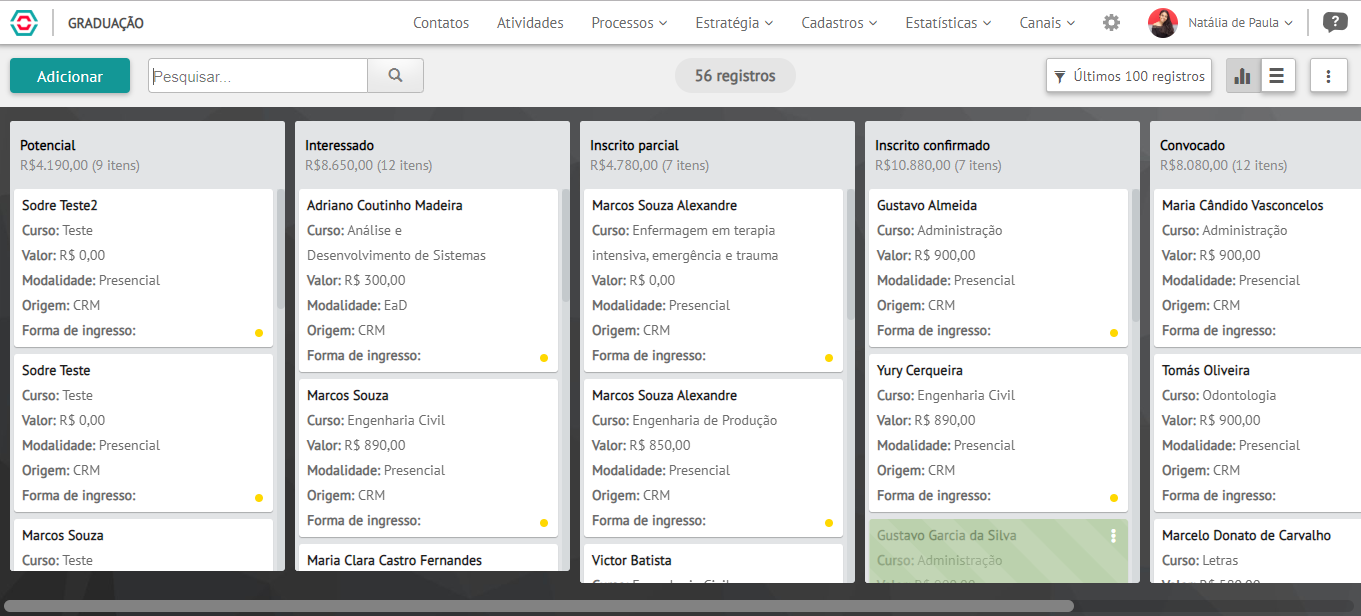Screen dimensions: 1361x616
Task: Expand the Processos menu
Action: coord(629,23)
